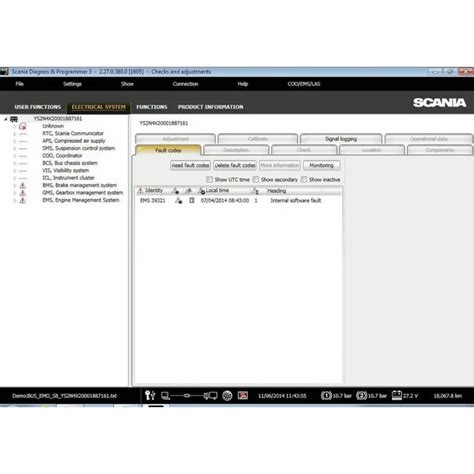Switch to the USER FUNCTIONS tab
This screenshot has width=474, height=474.
click(x=38, y=107)
